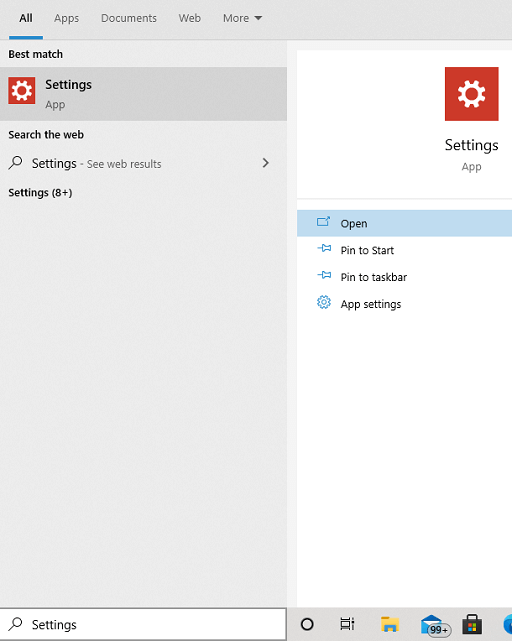Image resolution: width=512 pixels, height=641 pixels.
Task: Click the Best match heading
Action: (36, 54)
